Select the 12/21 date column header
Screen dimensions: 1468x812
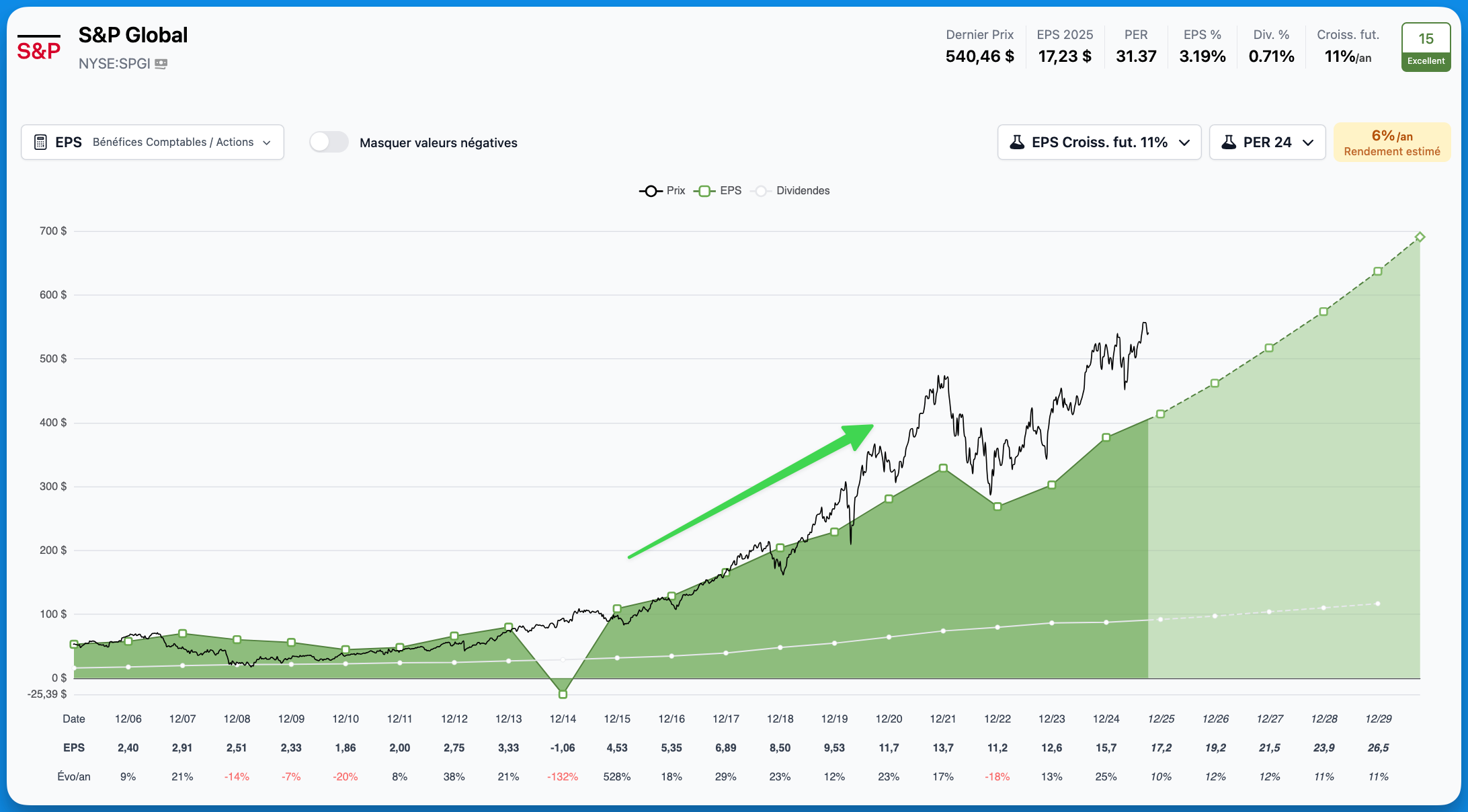(942, 719)
